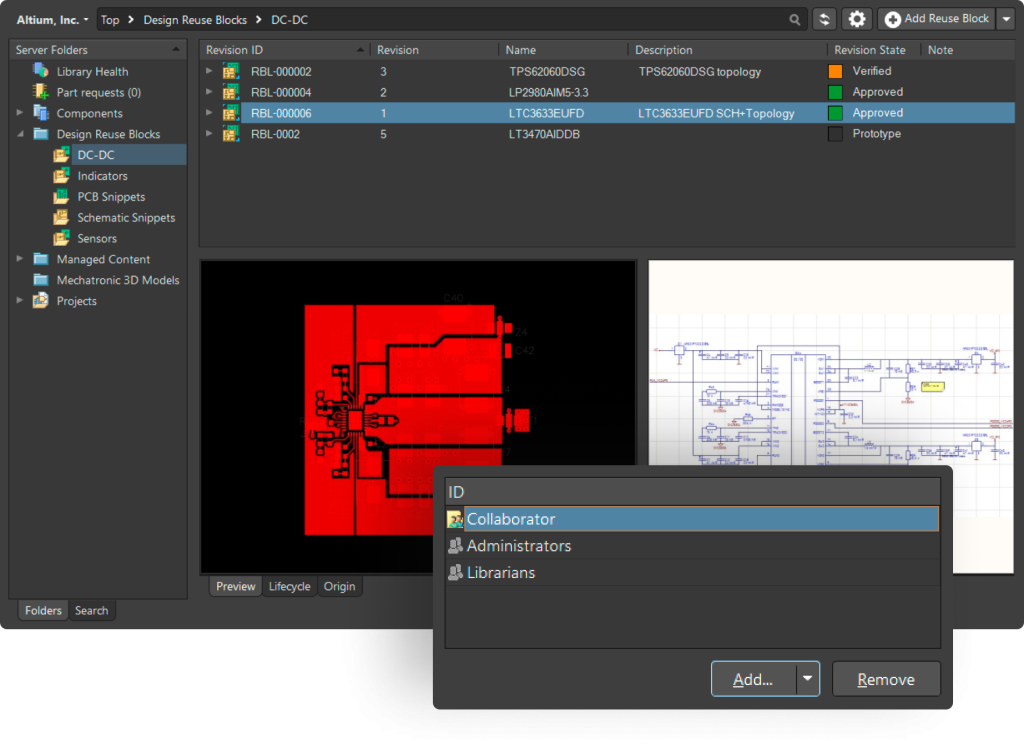1024x756 pixels.
Task: Switch to the Lifecycle tab
Action: pyautogui.click(x=289, y=586)
